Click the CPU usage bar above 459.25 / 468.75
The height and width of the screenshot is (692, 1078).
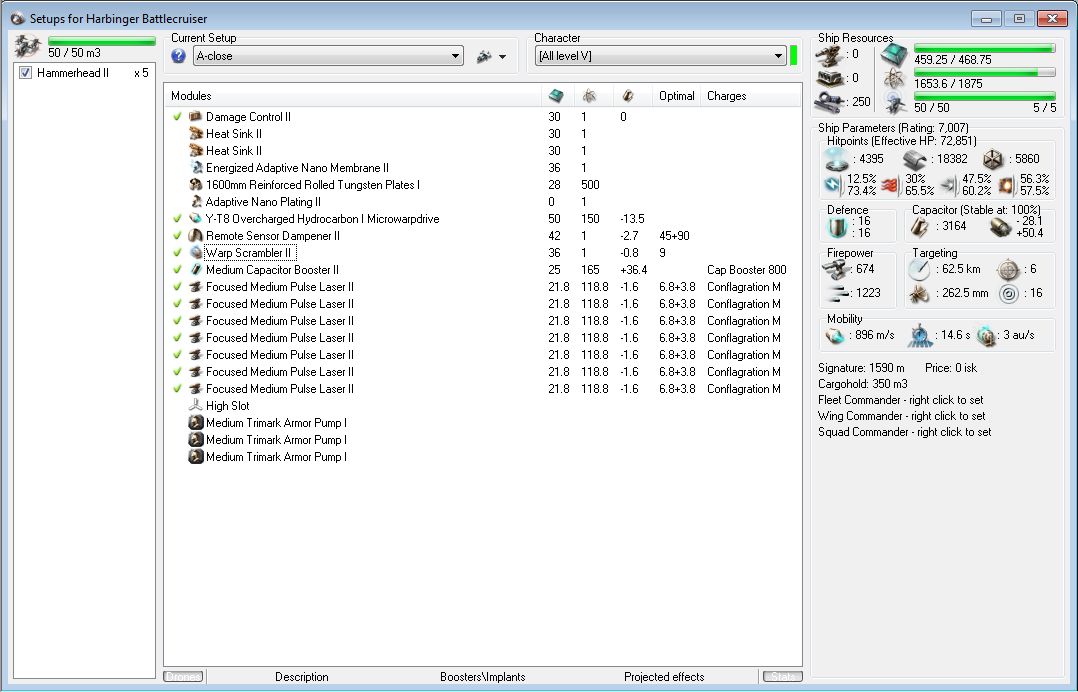[984, 48]
